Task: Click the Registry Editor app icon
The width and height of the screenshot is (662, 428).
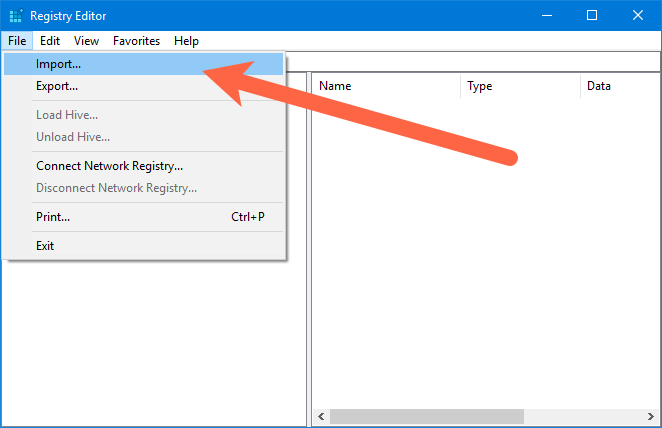Action: point(16,16)
